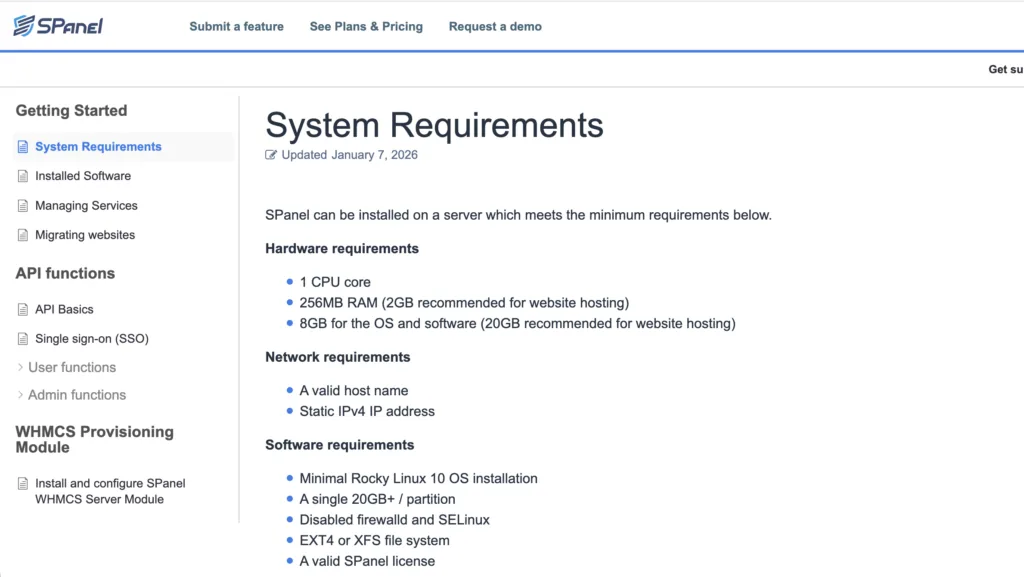
Task: Click the A valid host name item
Action: click(354, 390)
